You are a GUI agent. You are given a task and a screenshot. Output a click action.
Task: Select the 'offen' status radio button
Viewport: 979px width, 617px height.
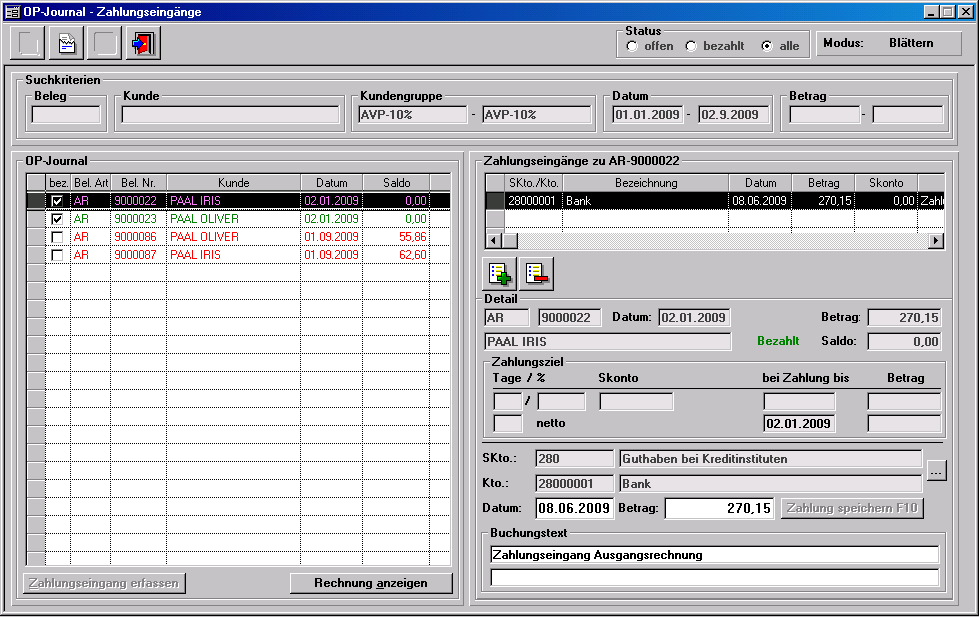(x=632, y=46)
